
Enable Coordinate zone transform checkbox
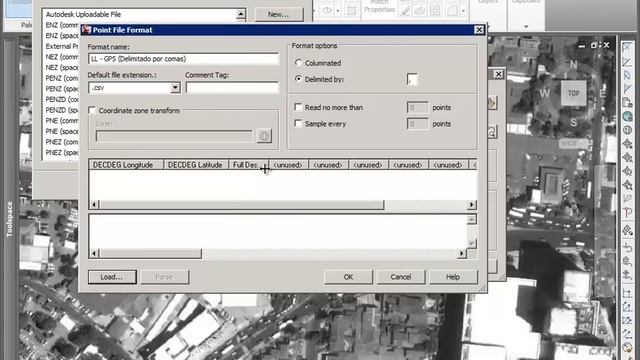pyautogui.click(x=92, y=111)
